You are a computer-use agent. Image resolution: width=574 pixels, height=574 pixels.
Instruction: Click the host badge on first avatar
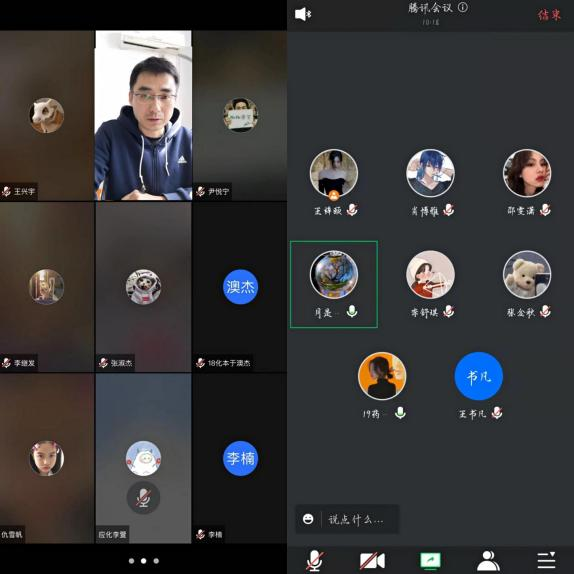coord(333,196)
